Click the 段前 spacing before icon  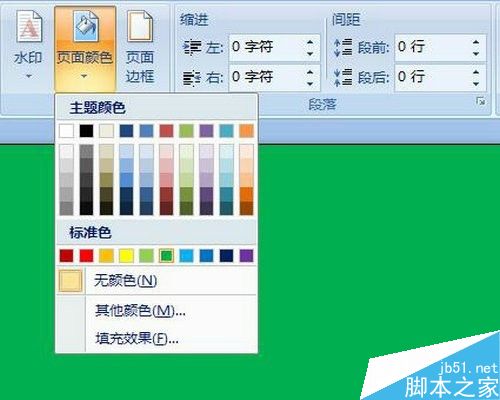343,48
